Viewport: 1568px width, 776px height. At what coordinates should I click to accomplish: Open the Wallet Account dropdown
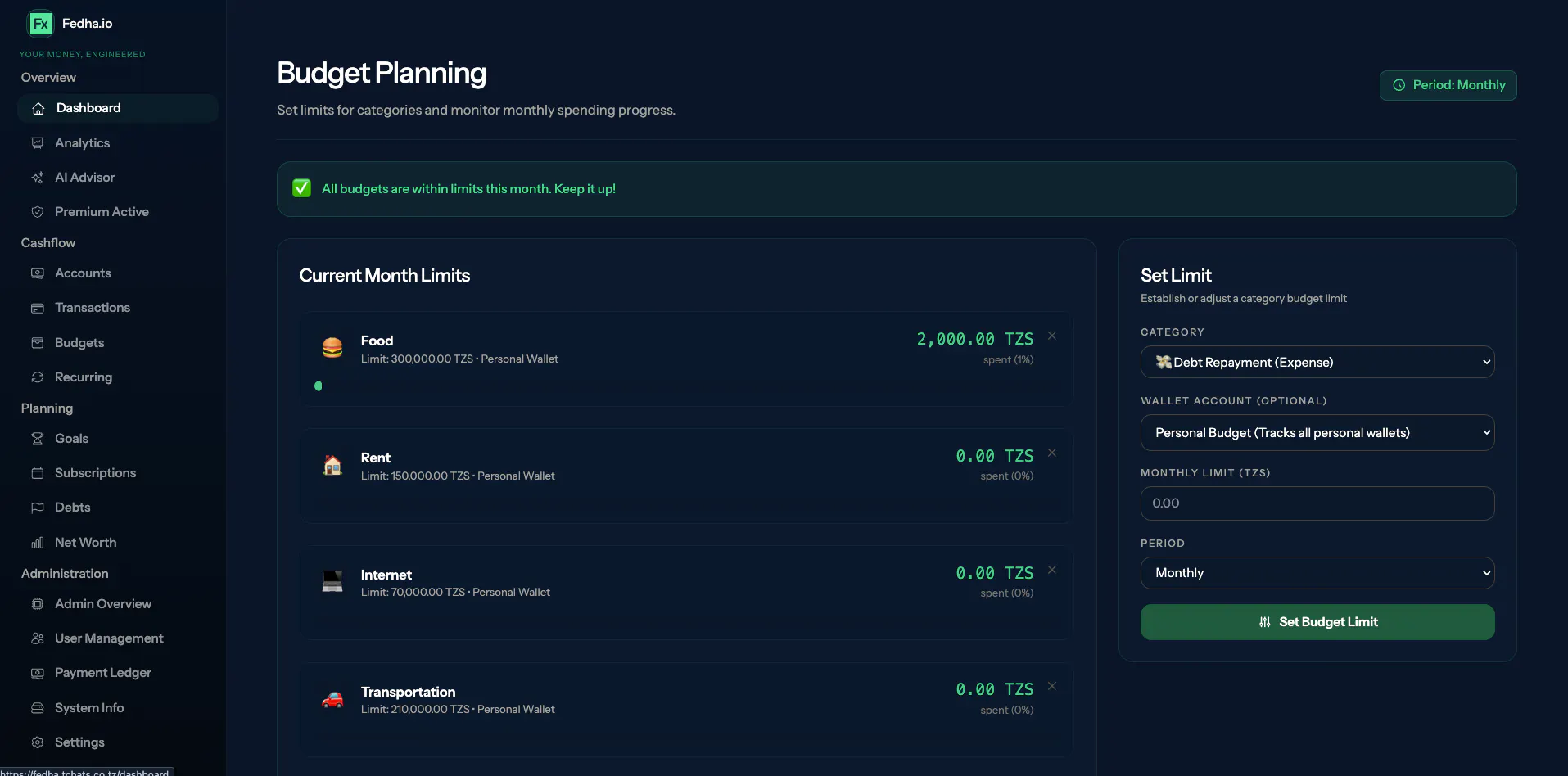coord(1317,433)
